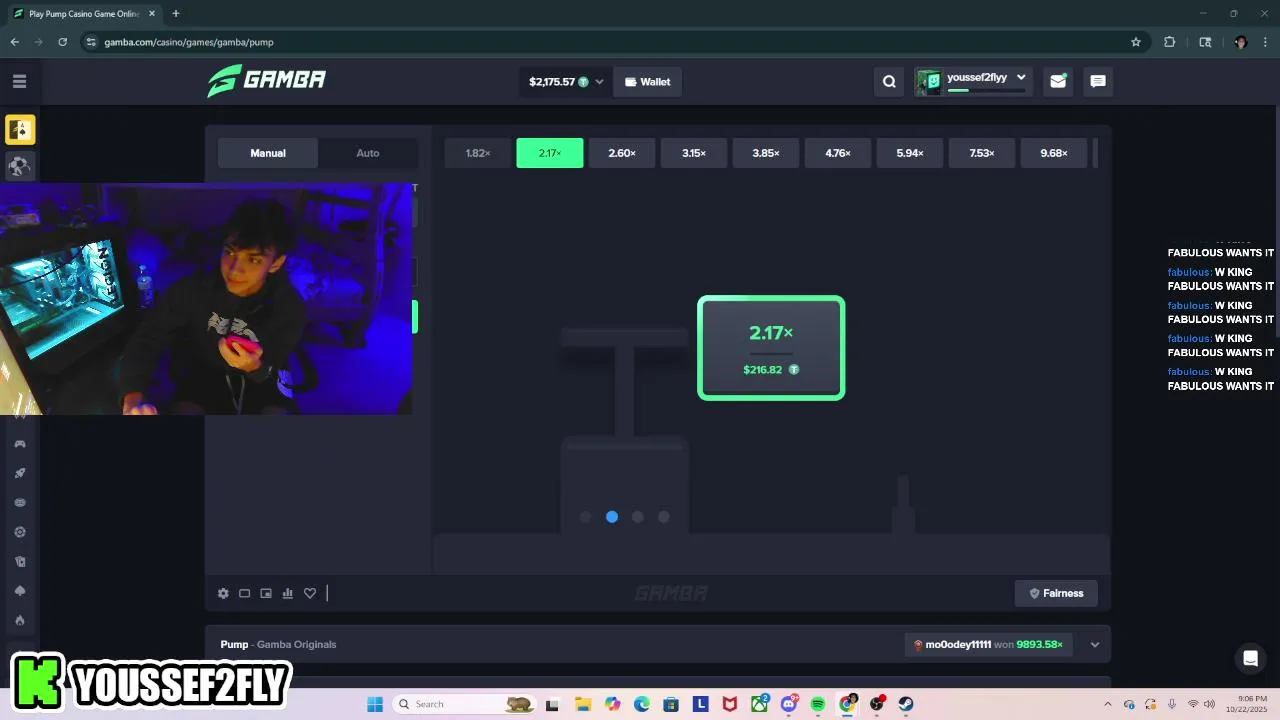Open File Explorer from the taskbar
The width and height of the screenshot is (1280, 720).
tap(583, 704)
